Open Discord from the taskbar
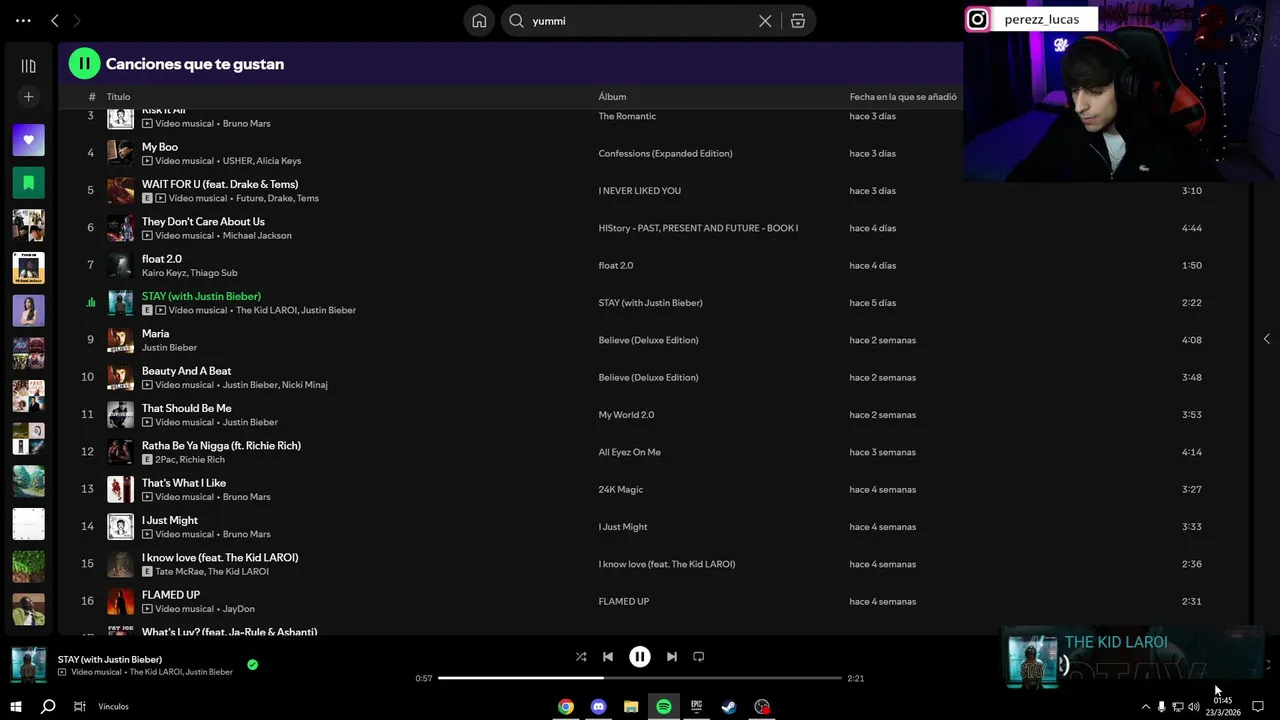The height and width of the screenshot is (720, 1280). [x=598, y=707]
